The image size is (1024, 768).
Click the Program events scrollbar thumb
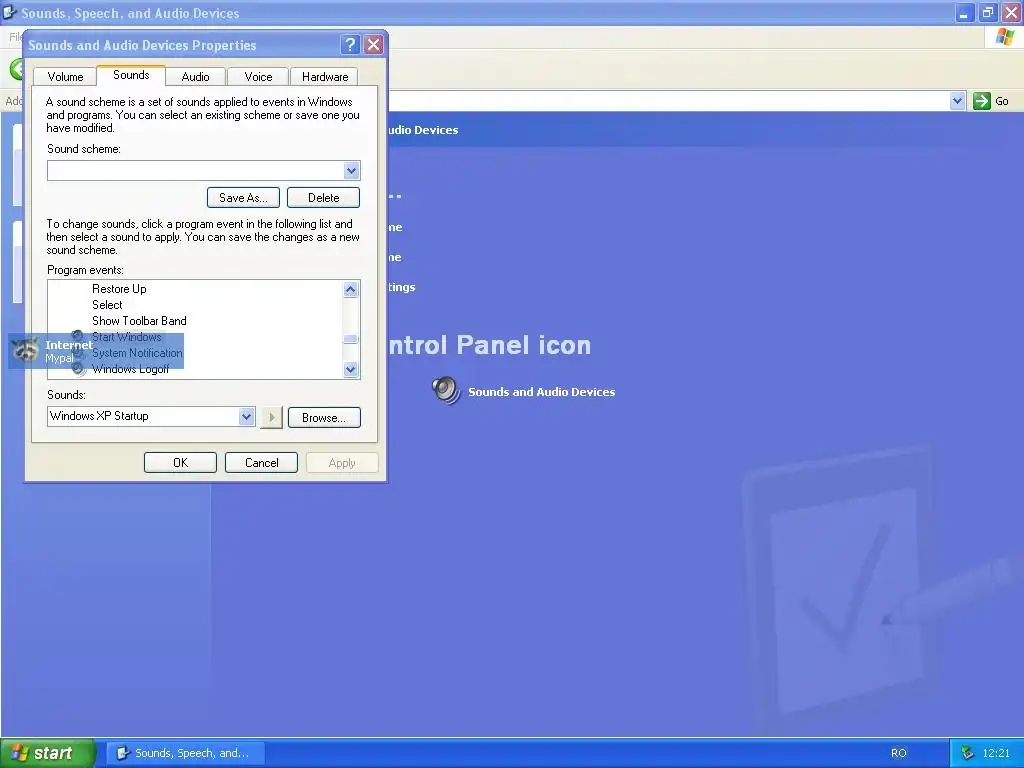[351, 339]
